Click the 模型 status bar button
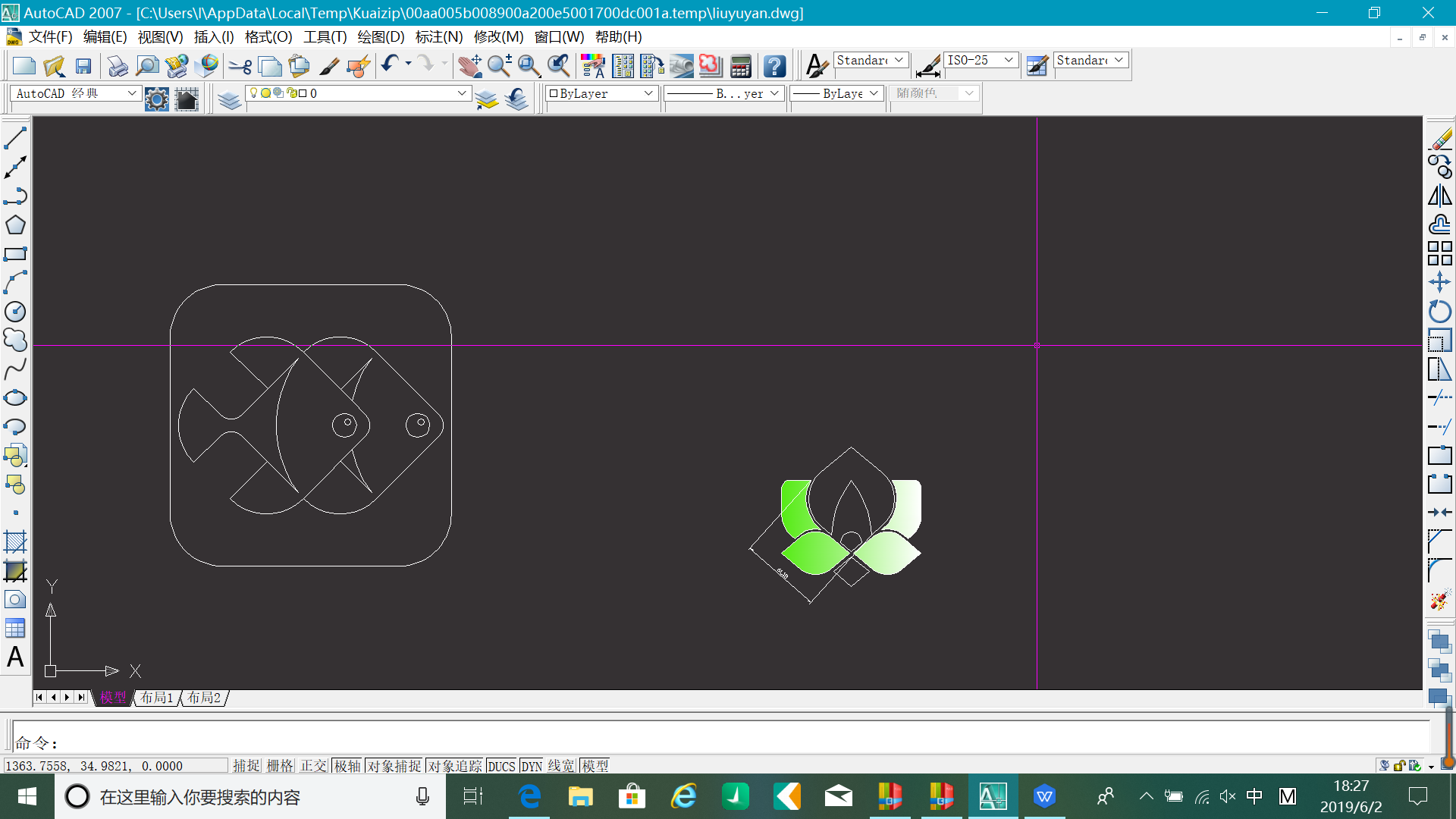Image resolution: width=1456 pixels, height=819 pixels. tap(595, 766)
